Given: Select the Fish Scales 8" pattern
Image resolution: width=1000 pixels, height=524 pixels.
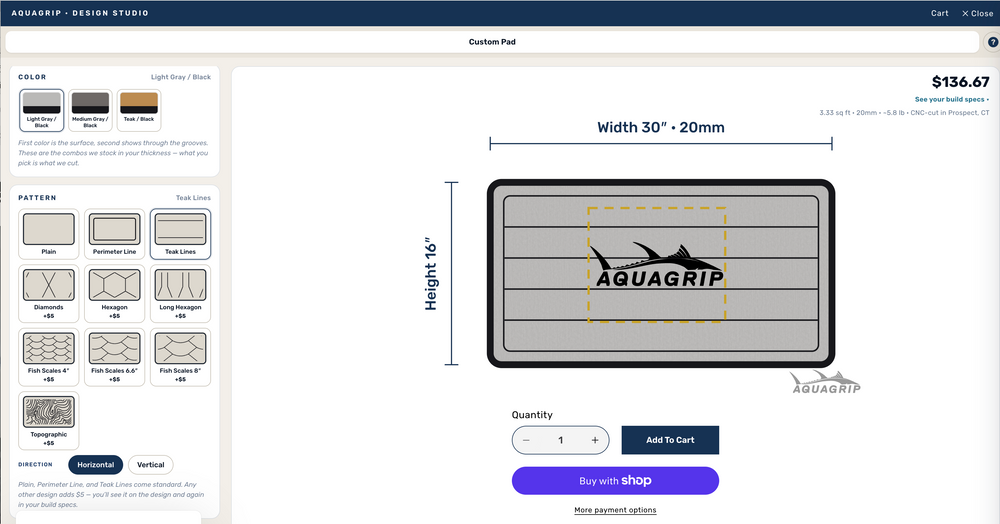Looking at the screenshot, I should [180, 357].
